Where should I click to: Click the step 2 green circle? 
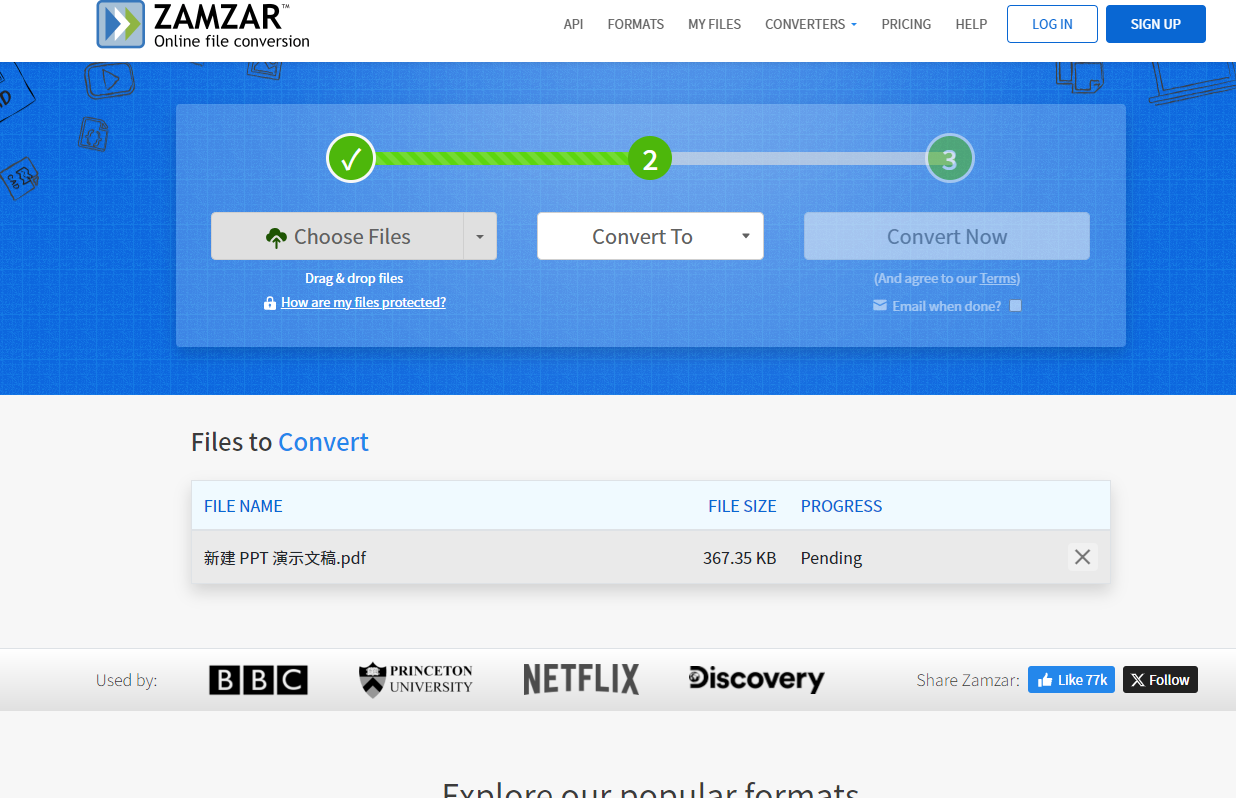[650, 159]
